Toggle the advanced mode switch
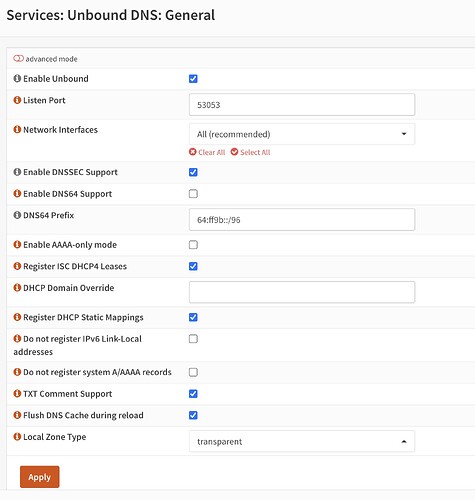 [18, 59]
